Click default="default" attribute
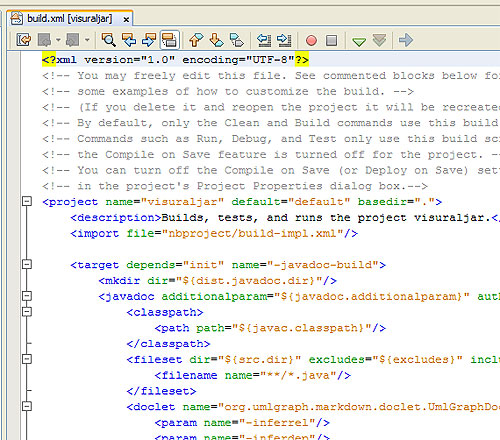The image size is (500, 440). [x=291, y=202]
